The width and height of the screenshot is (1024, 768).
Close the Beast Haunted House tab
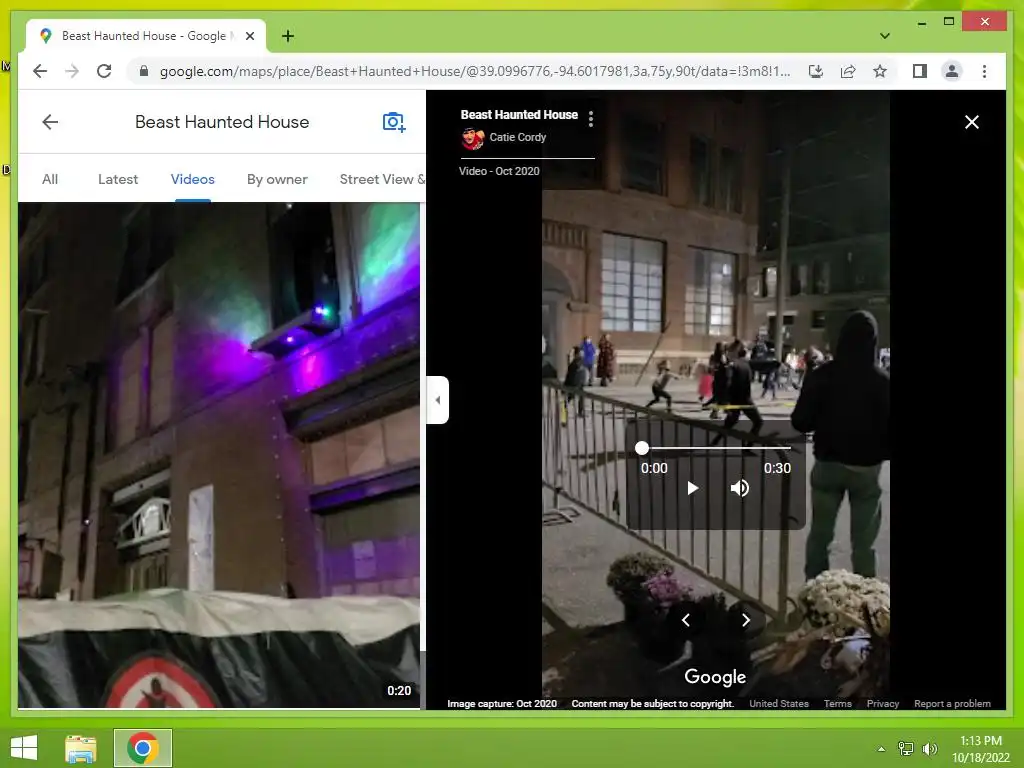249,36
